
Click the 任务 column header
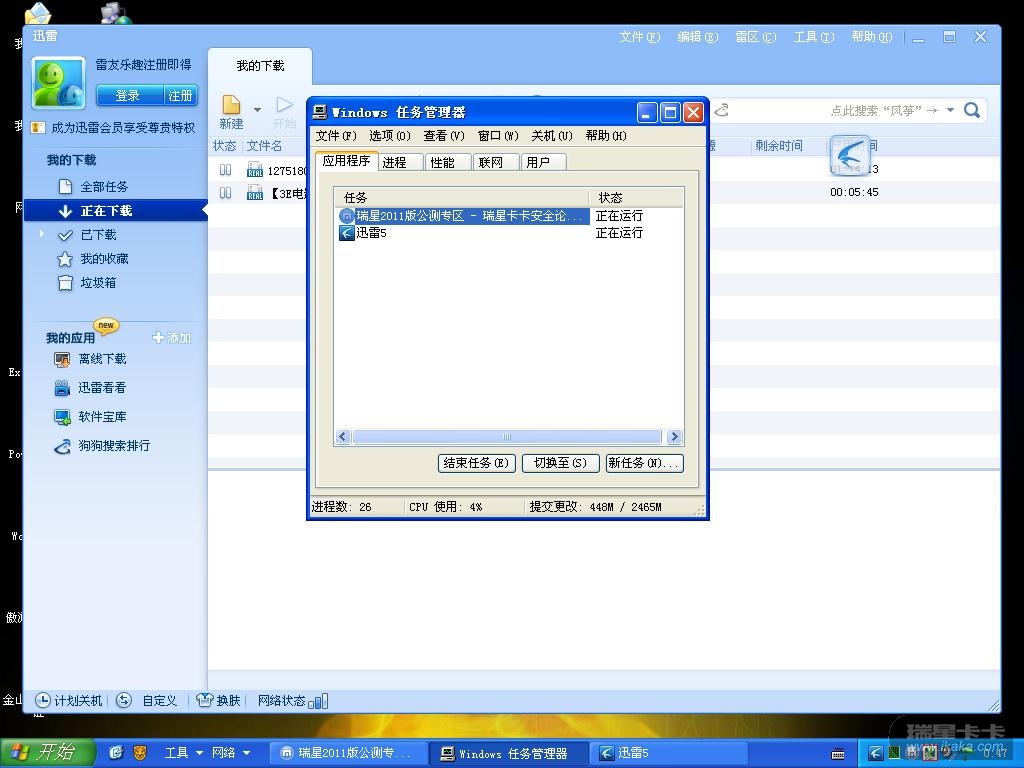click(x=462, y=197)
